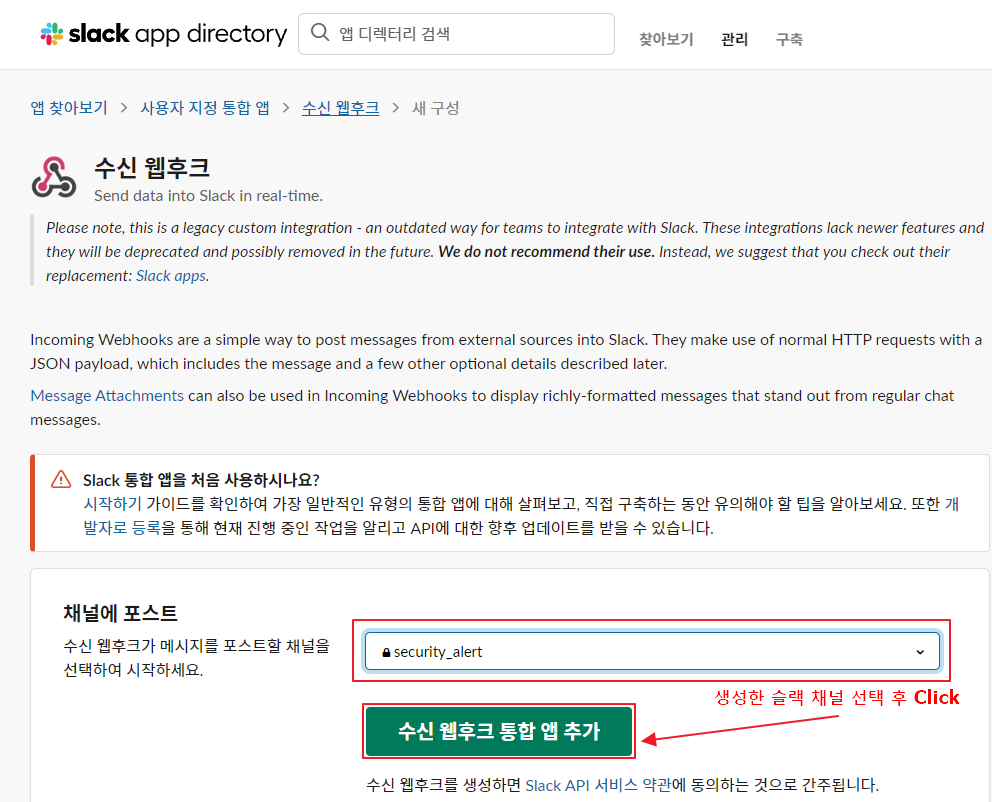
Task: Click the search magnifier icon
Action: 320,32
